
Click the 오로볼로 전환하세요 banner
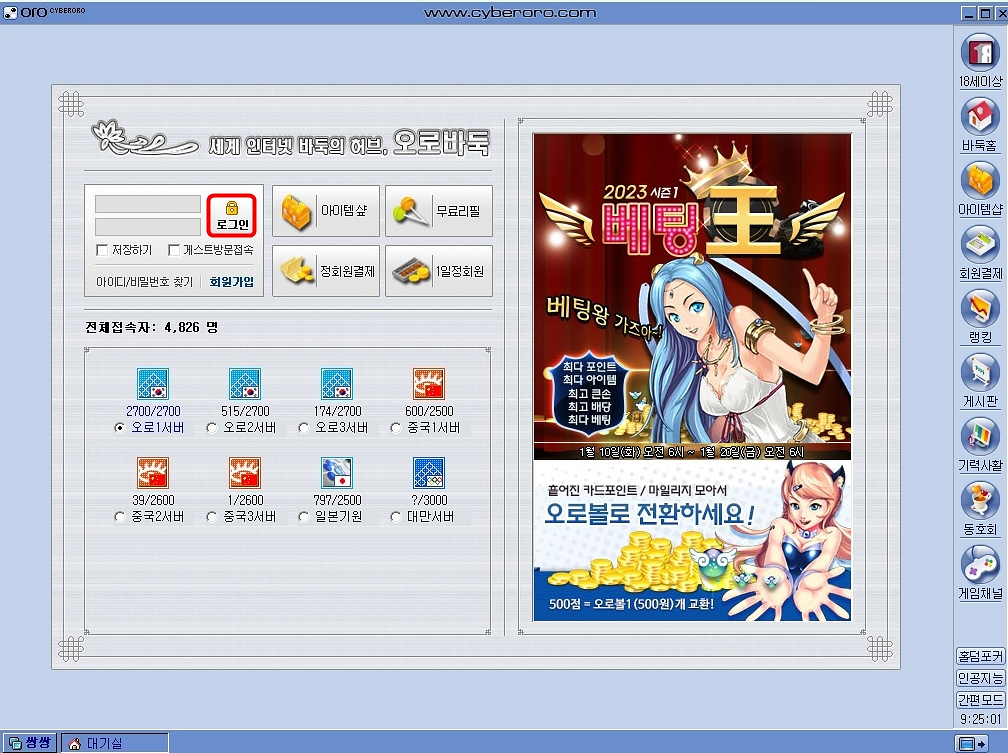pos(692,540)
